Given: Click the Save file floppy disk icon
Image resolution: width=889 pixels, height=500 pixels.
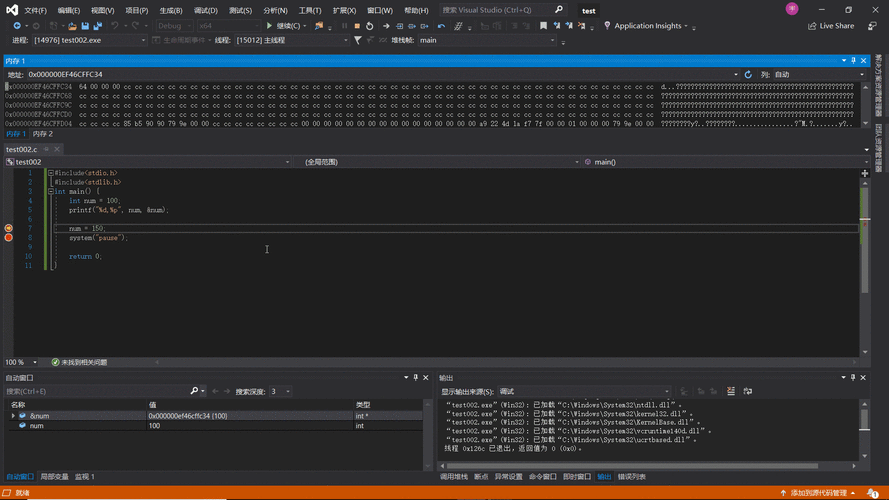Looking at the screenshot, I should click(x=85, y=26).
